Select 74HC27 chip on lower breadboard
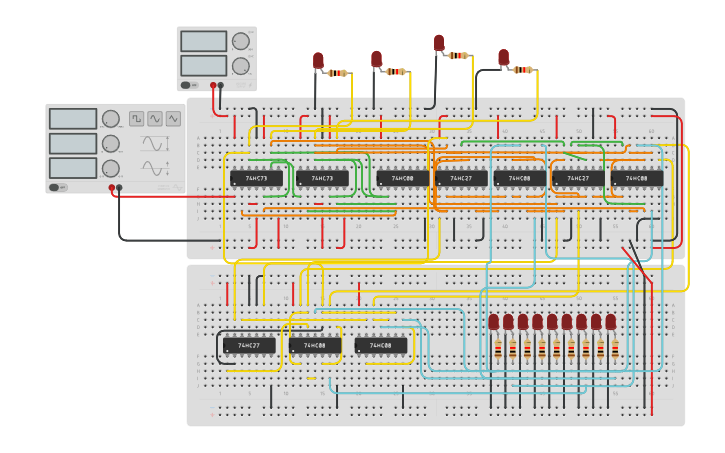 pyautogui.click(x=249, y=345)
